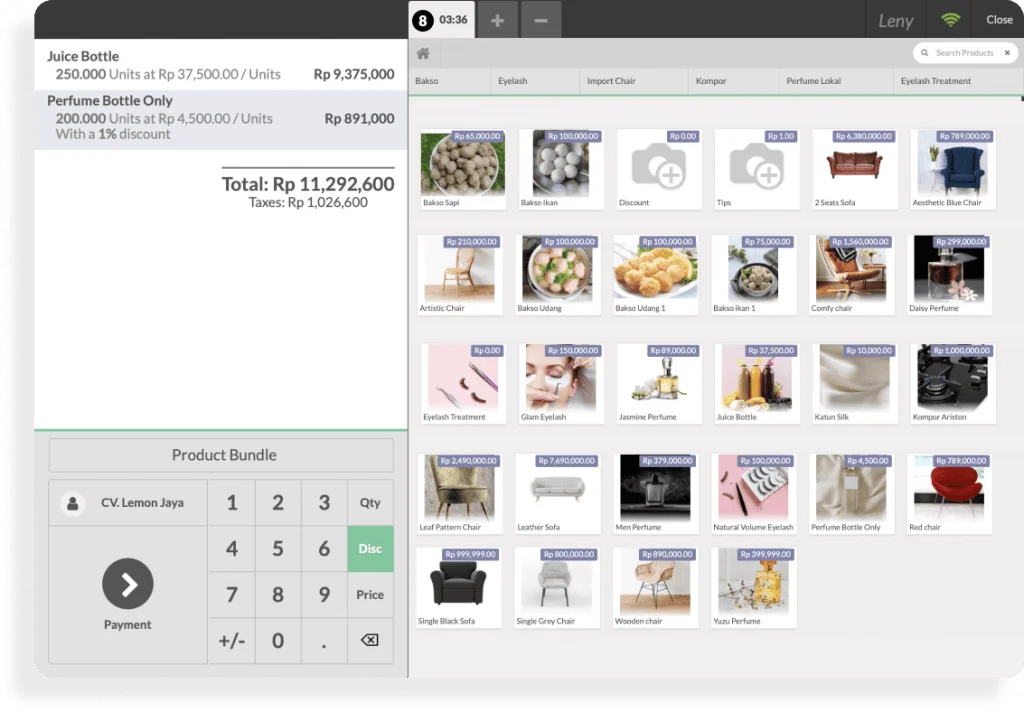
Task: Click the Payment arrow button
Action: pyautogui.click(x=128, y=584)
